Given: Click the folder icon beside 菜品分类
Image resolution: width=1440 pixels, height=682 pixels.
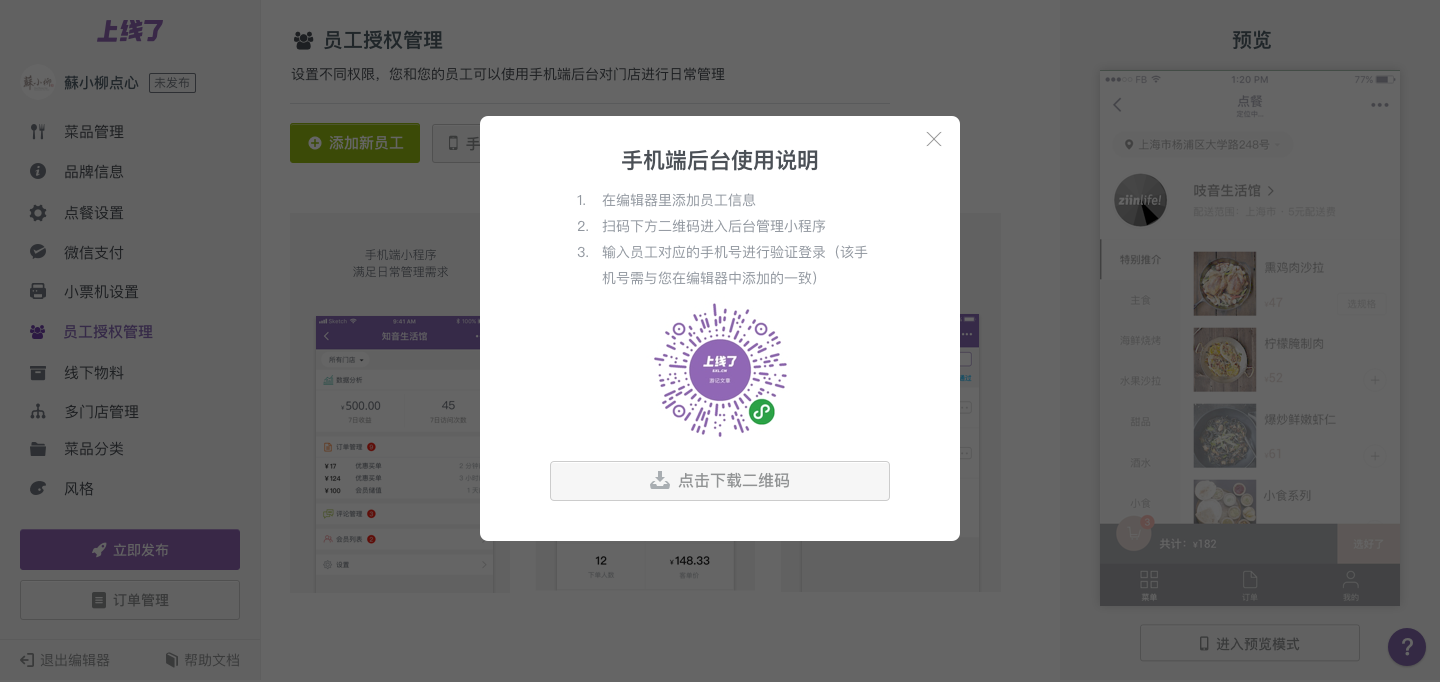Looking at the screenshot, I should click(38, 449).
